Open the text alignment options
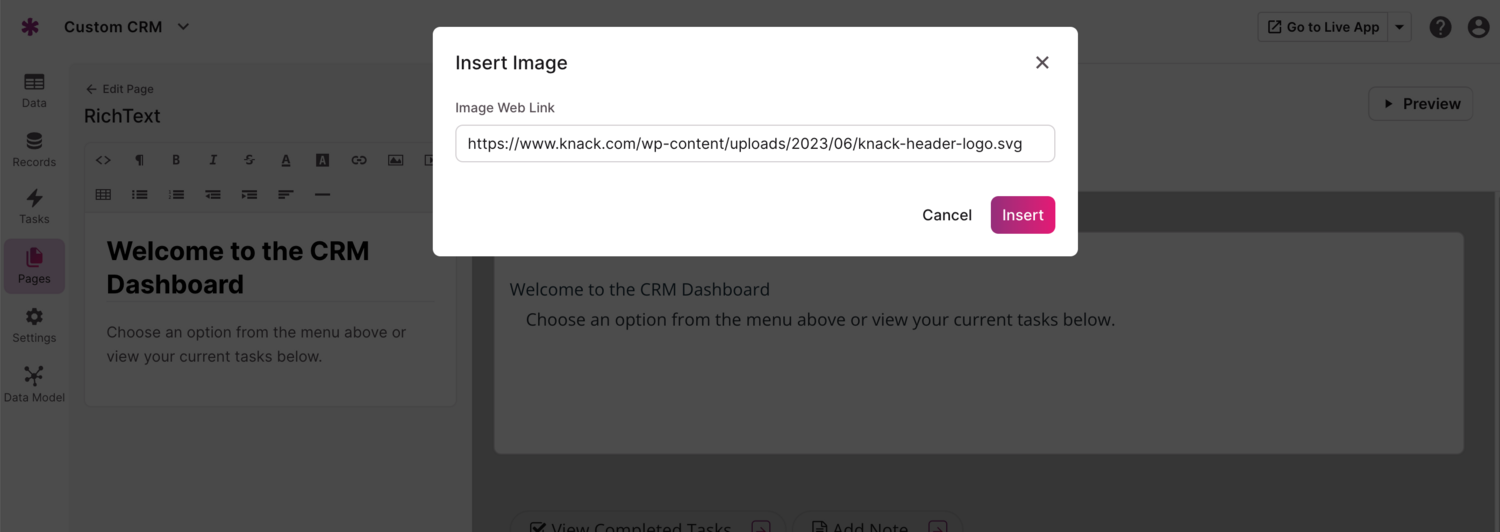The image size is (1500, 532). [x=286, y=194]
